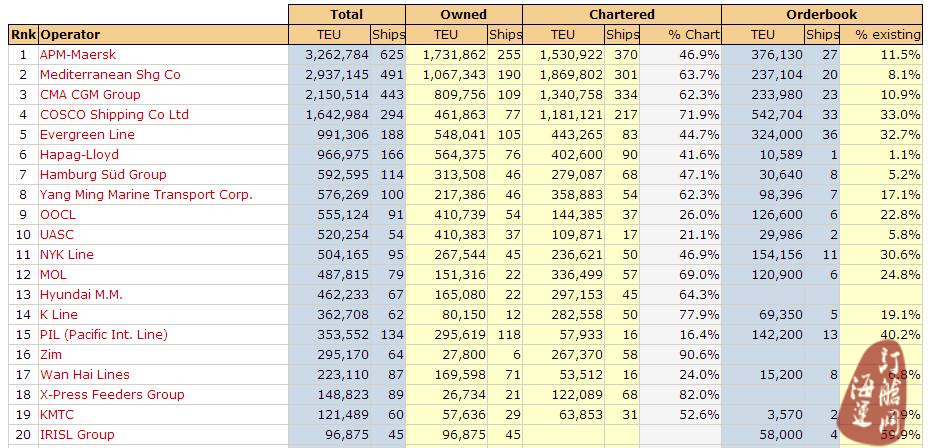Open X-Press Feeders Group link
Image resolution: width=934 pixels, height=448 pixels.
(x=112, y=394)
